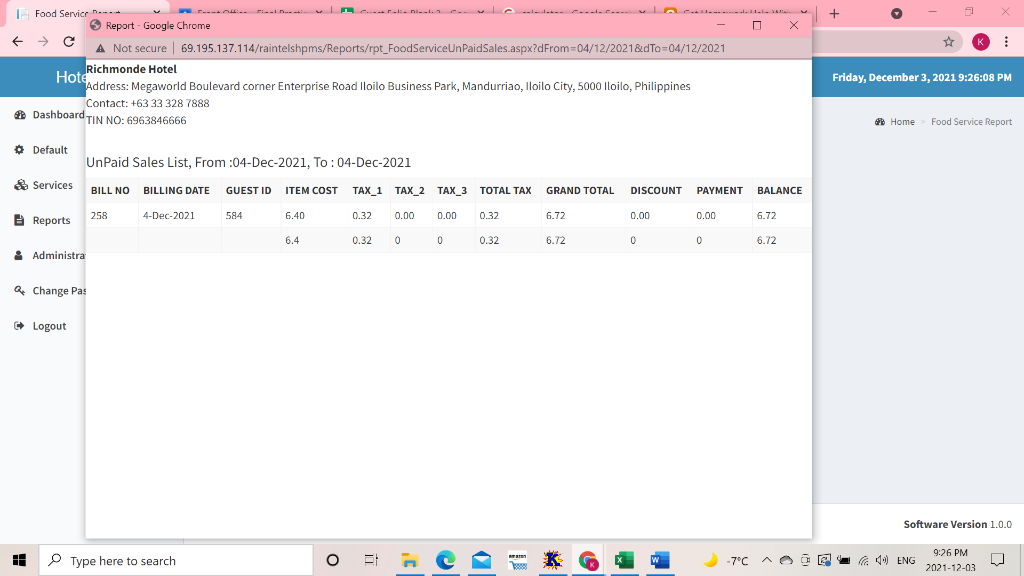Open Change Password via the key icon
The height and width of the screenshot is (576, 1024).
coord(18,290)
